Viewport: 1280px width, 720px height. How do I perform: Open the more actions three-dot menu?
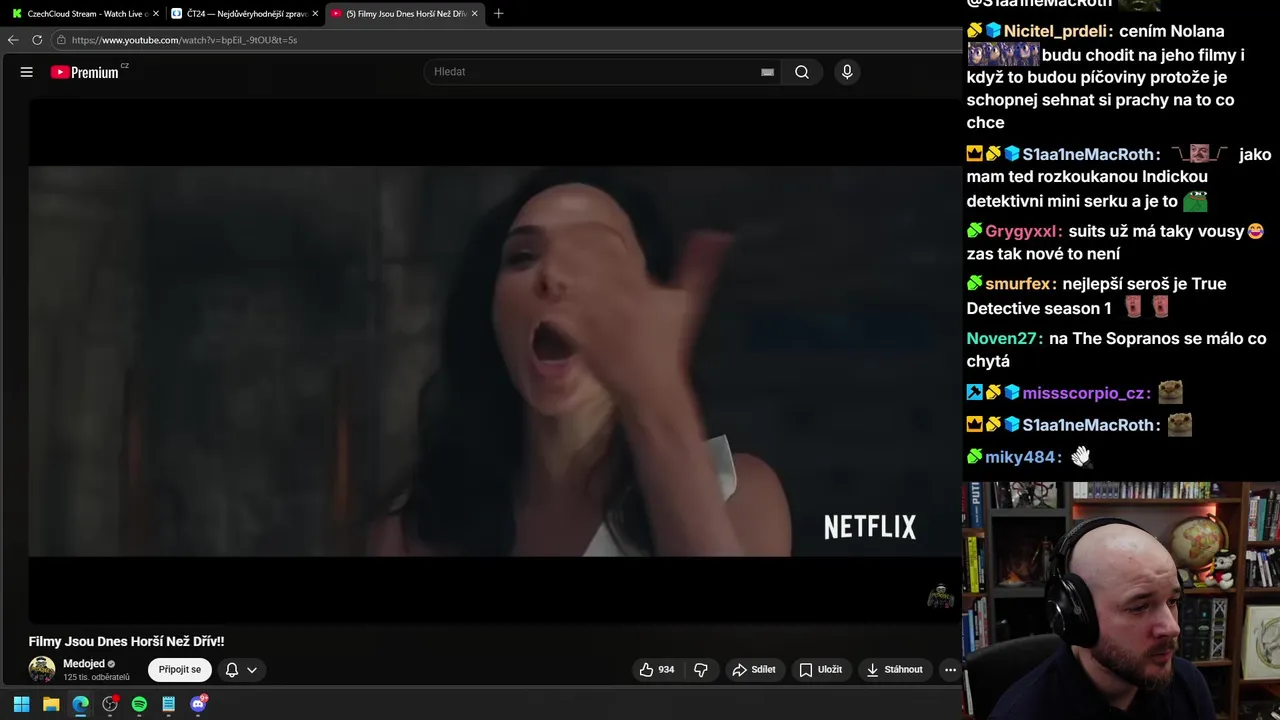[950, 670]
